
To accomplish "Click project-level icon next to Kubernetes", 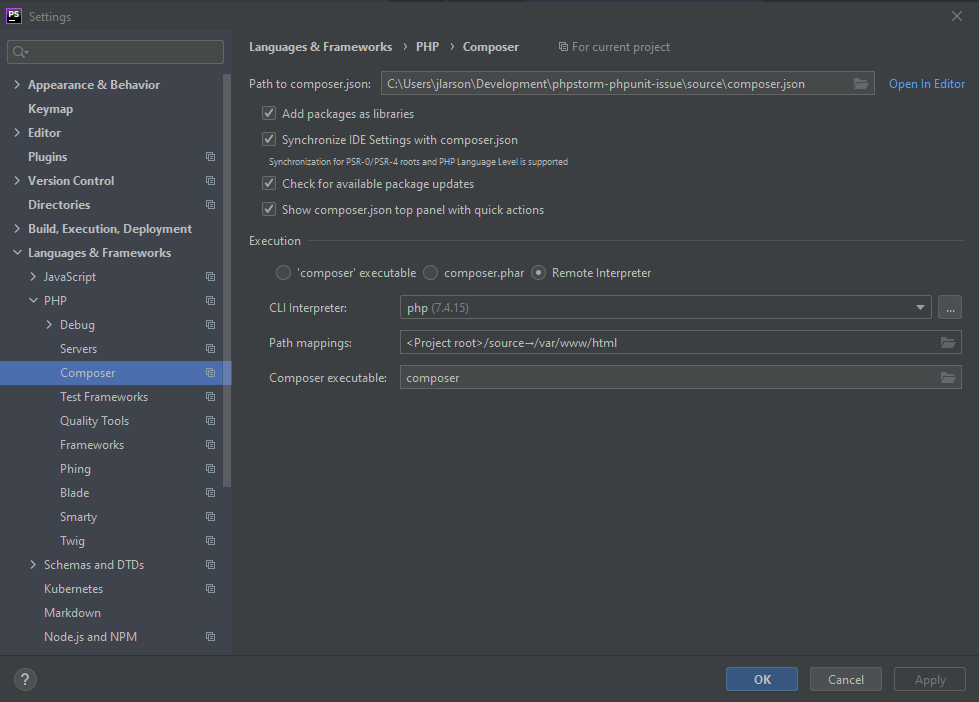I will 210,589.
